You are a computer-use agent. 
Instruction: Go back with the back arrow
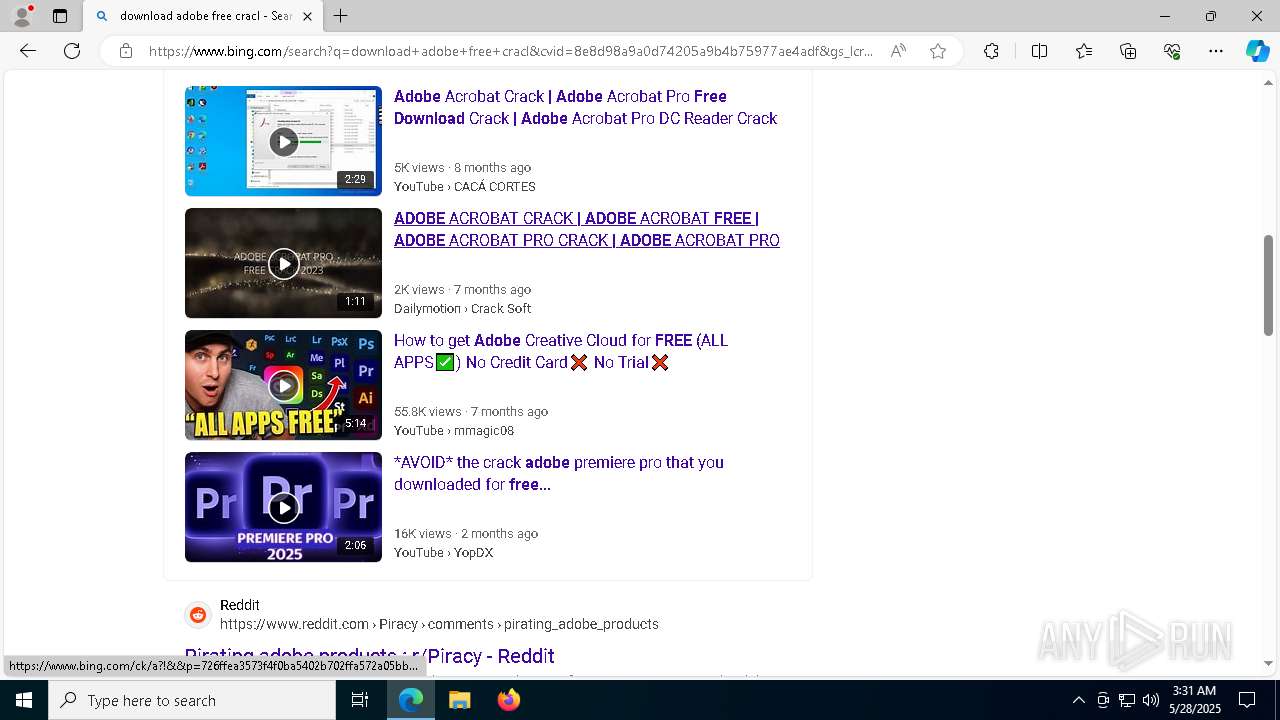click(28, 51)
